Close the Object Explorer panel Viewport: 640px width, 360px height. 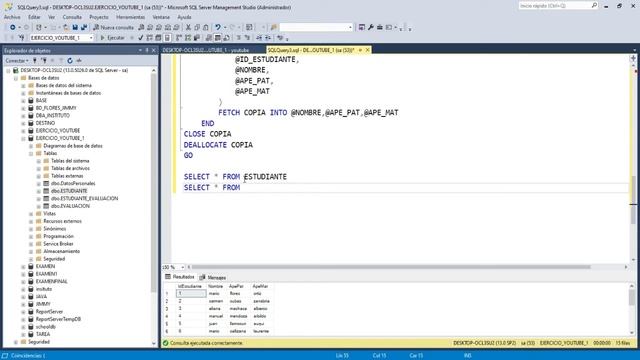tap(154, 50)
